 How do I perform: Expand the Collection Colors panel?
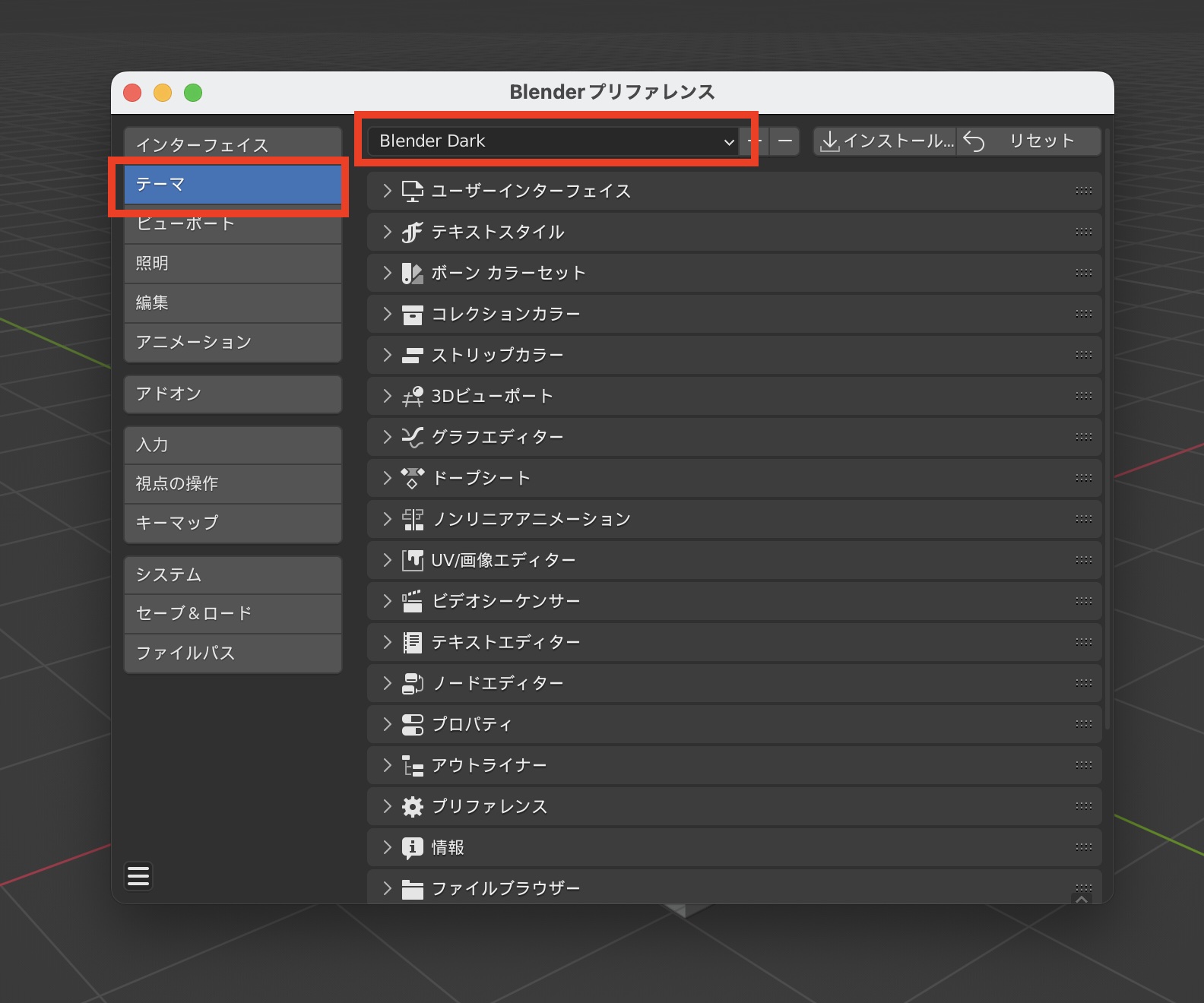coord(387,314)
